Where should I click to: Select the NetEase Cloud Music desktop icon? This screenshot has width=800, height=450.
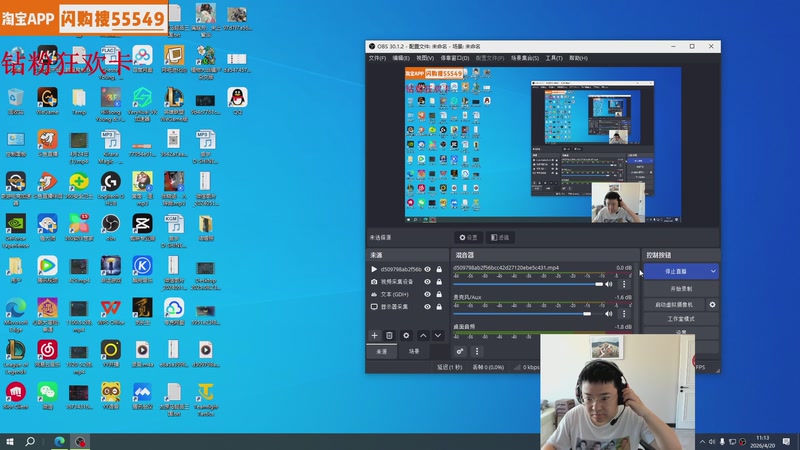pos(47,354)
